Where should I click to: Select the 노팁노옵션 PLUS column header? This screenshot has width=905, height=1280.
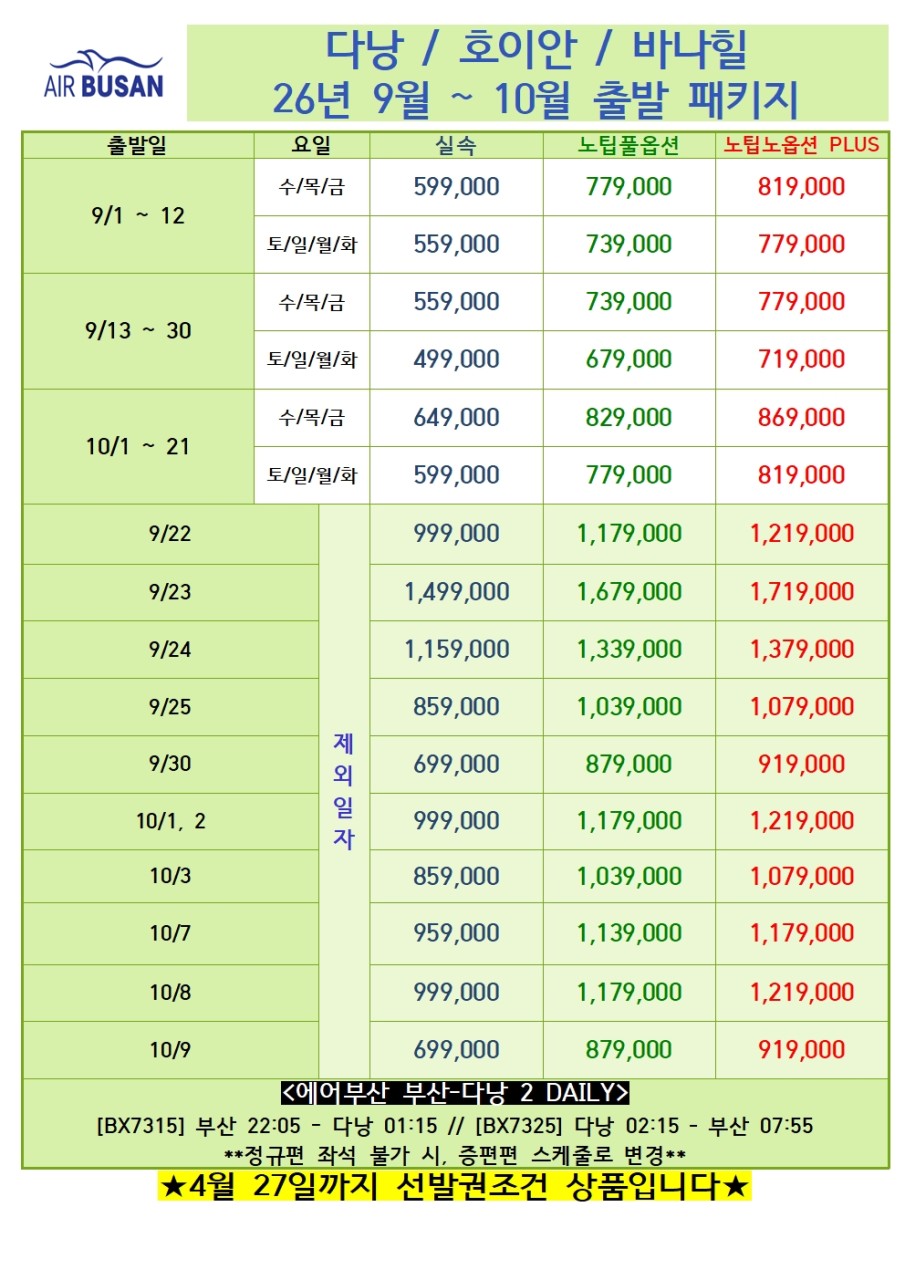pyautogui.click(x=801, y=145)
